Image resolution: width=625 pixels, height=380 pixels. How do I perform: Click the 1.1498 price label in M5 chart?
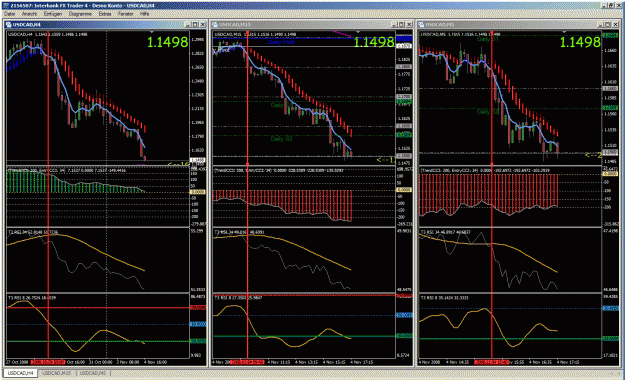coord(580,42)
